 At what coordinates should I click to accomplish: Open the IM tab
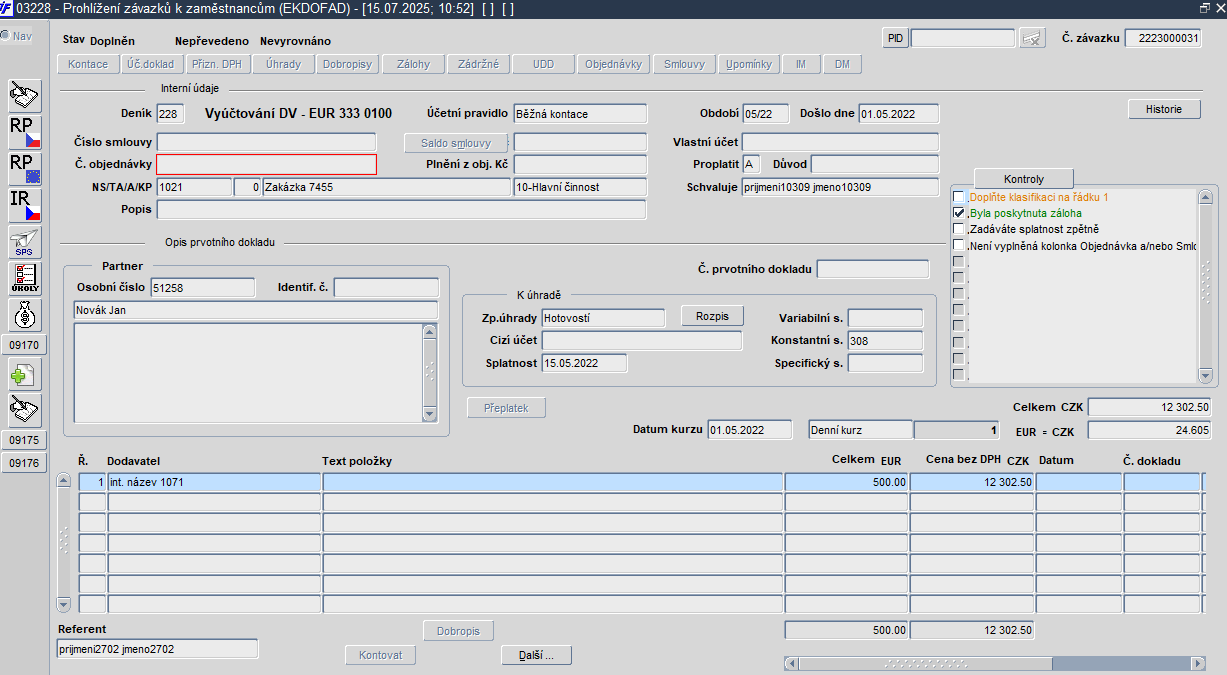801,64
